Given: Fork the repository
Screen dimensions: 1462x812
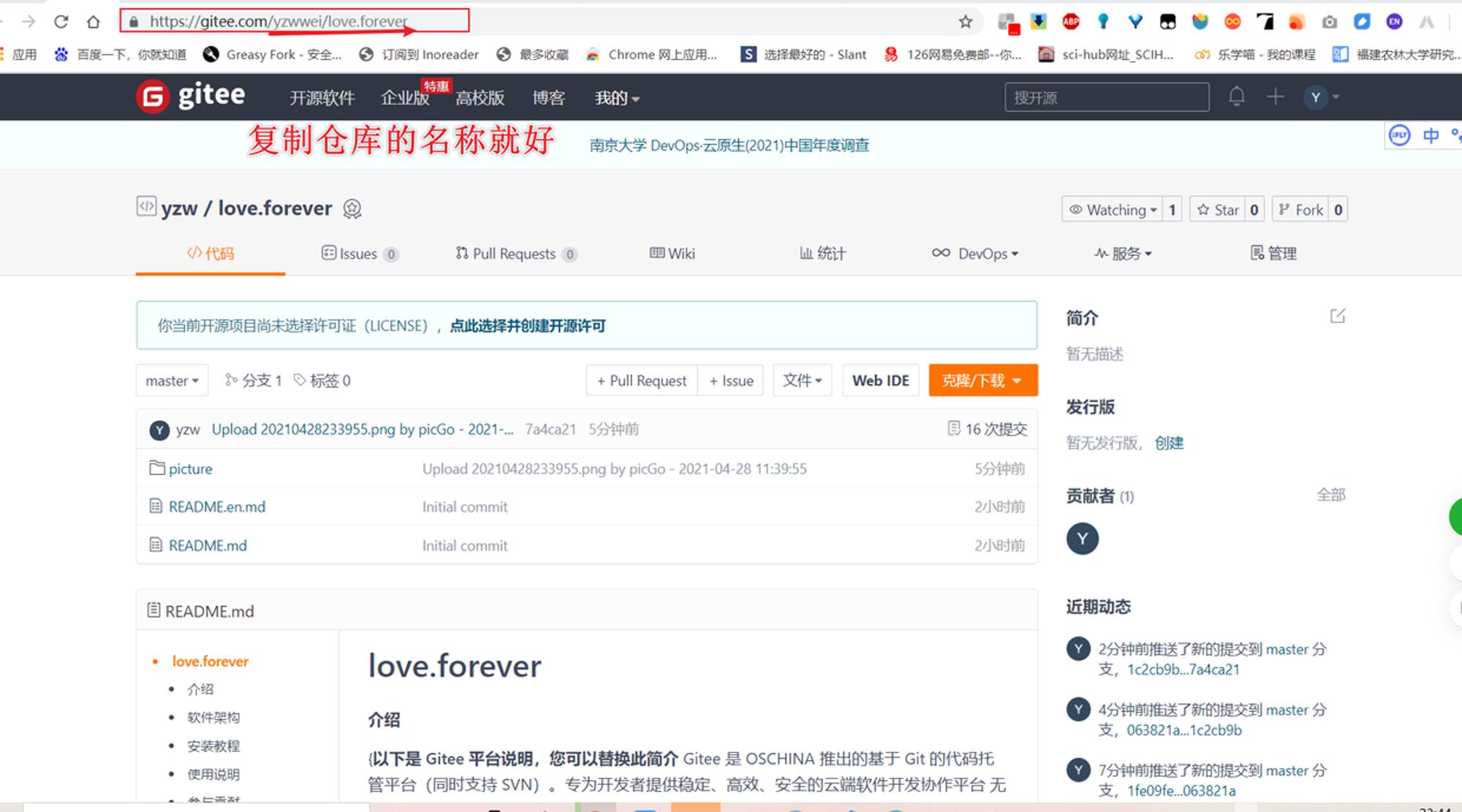Looking at the screenshot, I should click(1301, 210).
